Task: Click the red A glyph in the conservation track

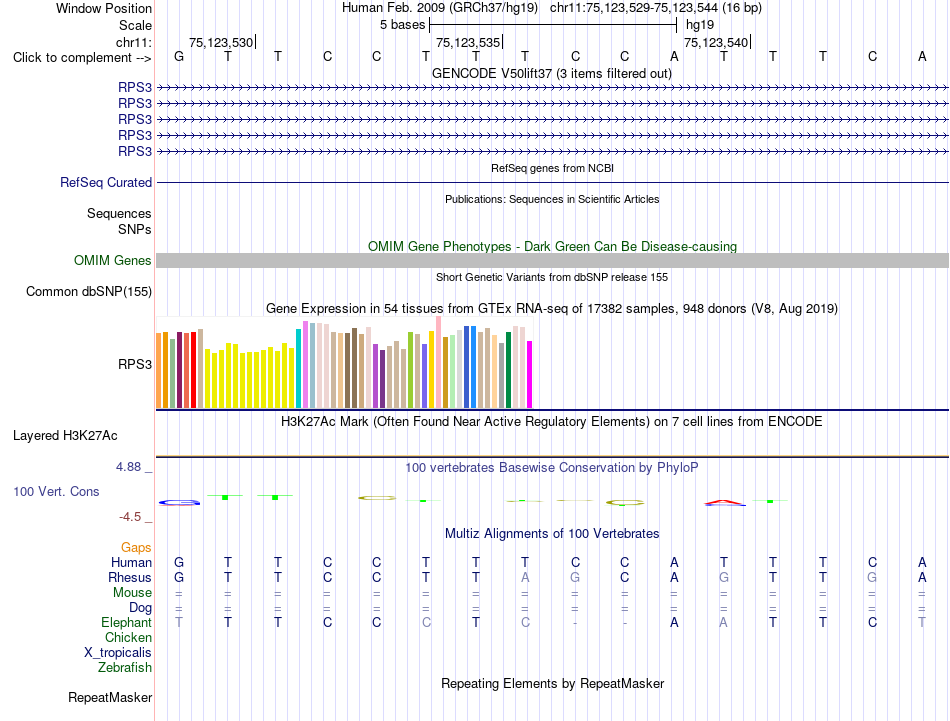Action: click(x=724, y=503)
